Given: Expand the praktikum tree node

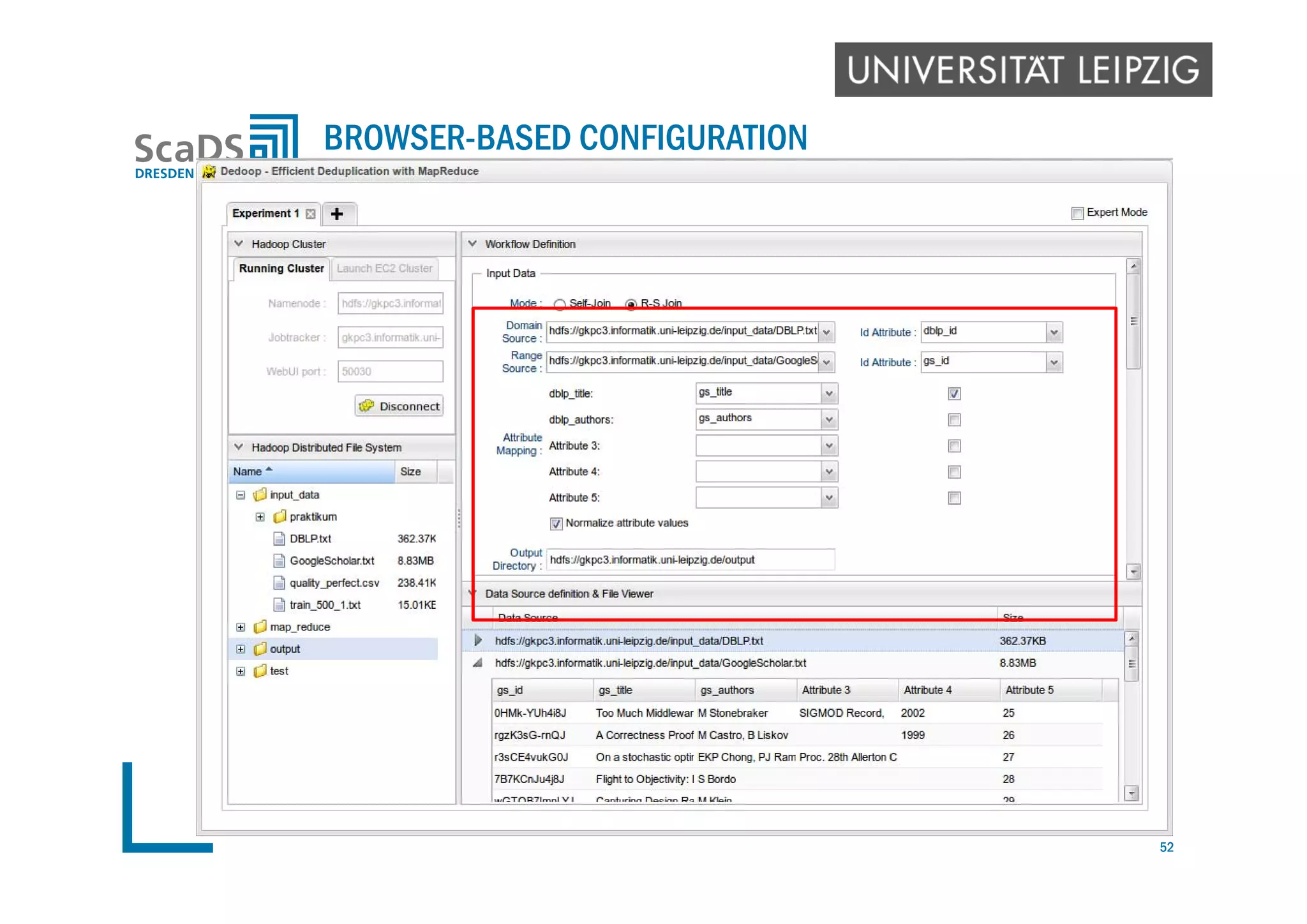Looking at the screenshot, I should 260,517.
